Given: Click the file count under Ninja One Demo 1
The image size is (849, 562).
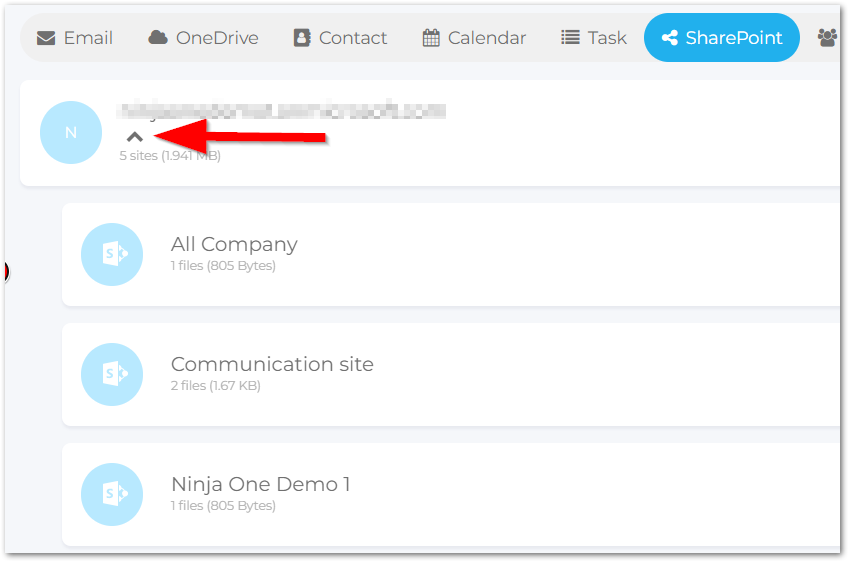Looking at the screenshot, I should (223, 506).
